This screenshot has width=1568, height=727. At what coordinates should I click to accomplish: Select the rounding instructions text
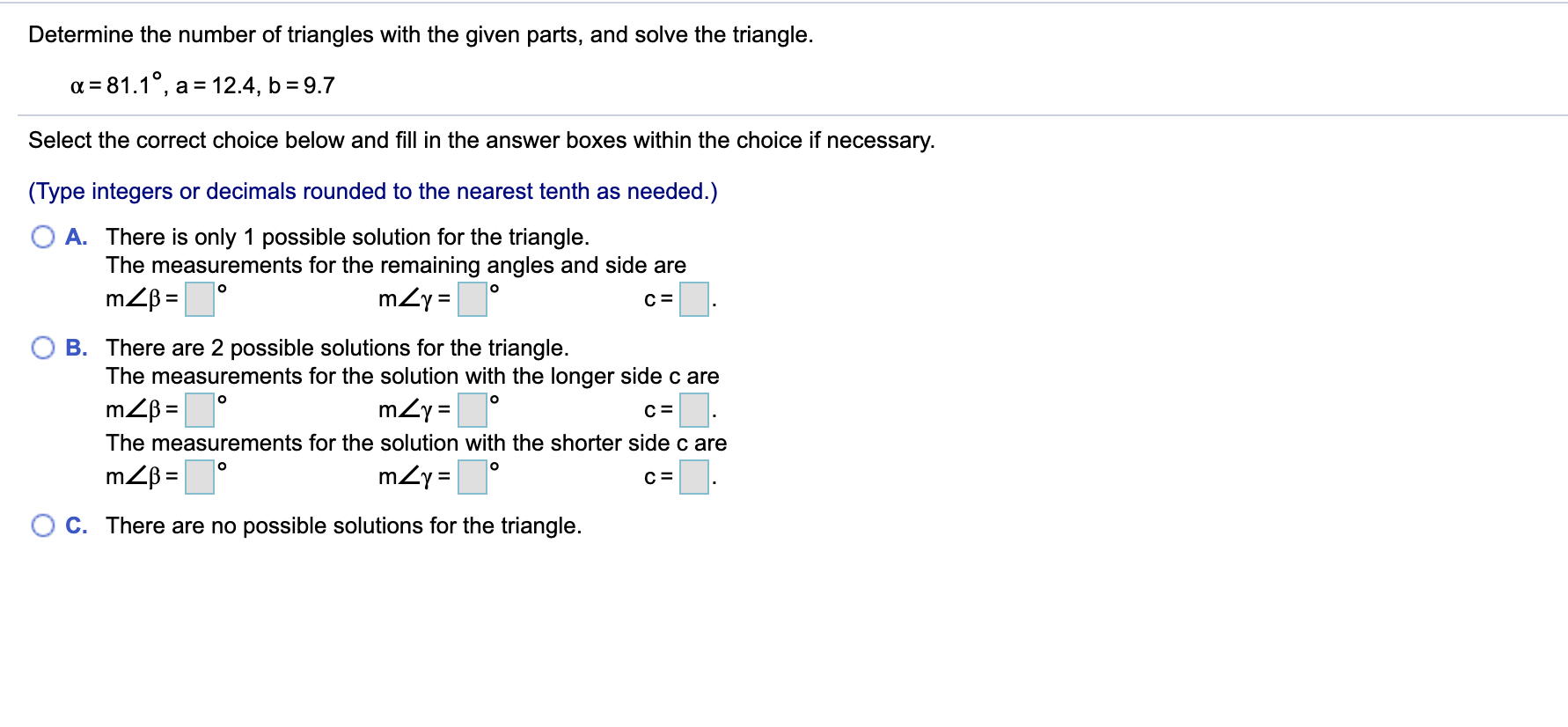(x=373, y=191)
